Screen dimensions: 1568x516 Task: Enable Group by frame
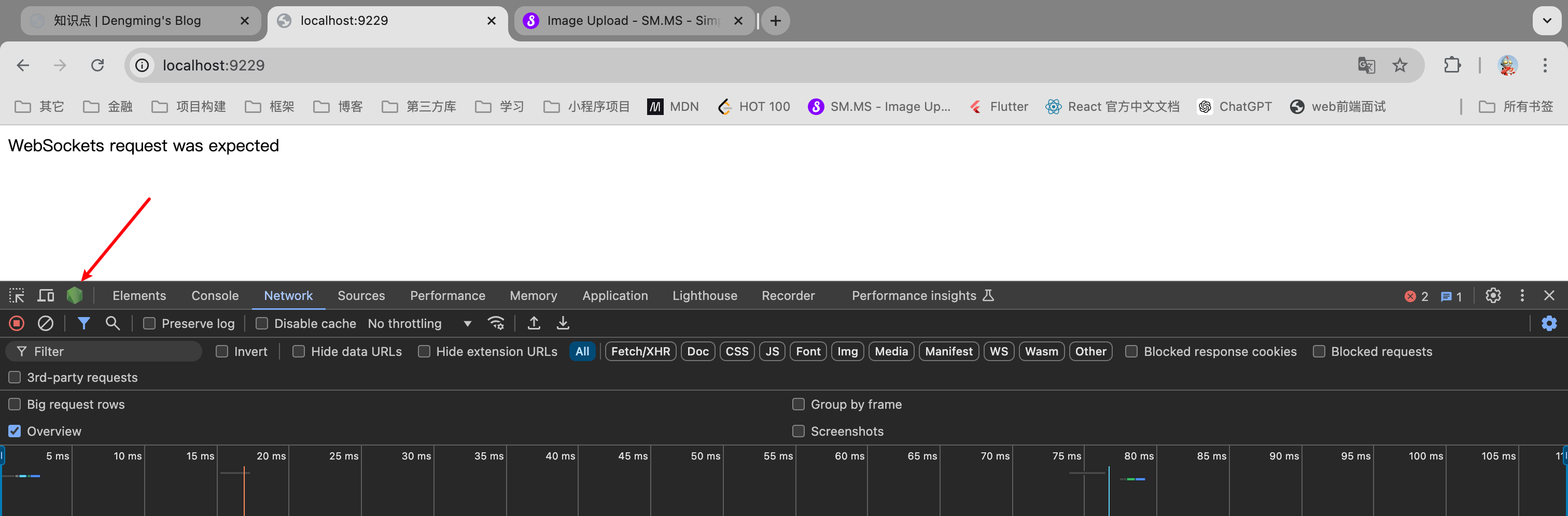coord(799,404)
